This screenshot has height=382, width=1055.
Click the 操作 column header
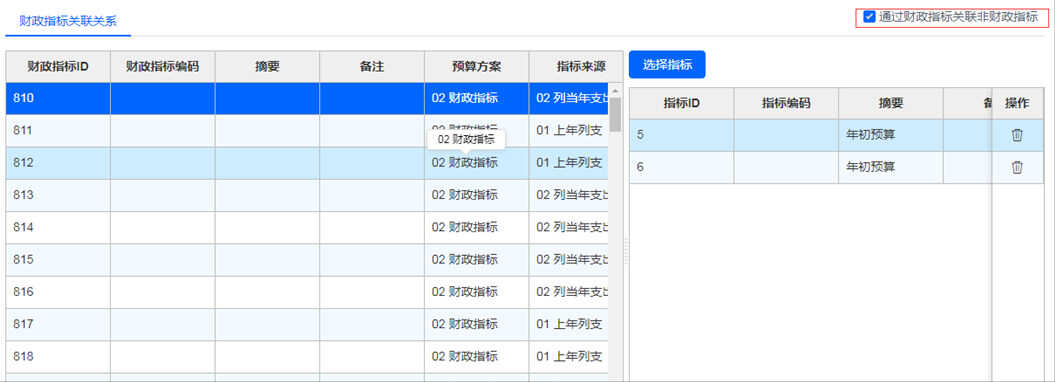(1017, 103)
